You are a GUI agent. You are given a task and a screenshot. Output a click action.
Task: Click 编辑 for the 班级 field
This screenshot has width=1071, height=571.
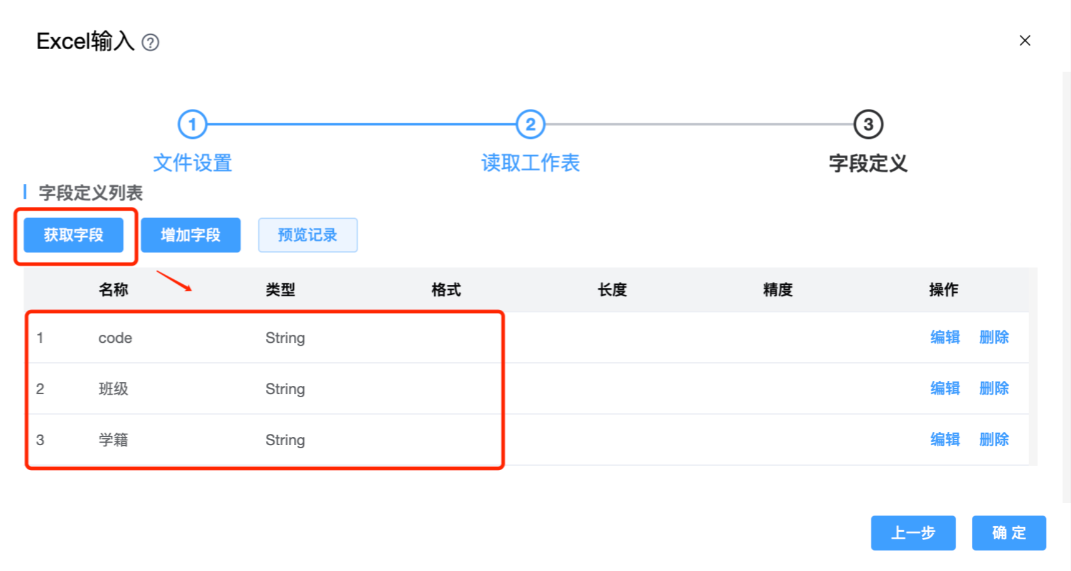pyautogui.click(x=945, y=389)
